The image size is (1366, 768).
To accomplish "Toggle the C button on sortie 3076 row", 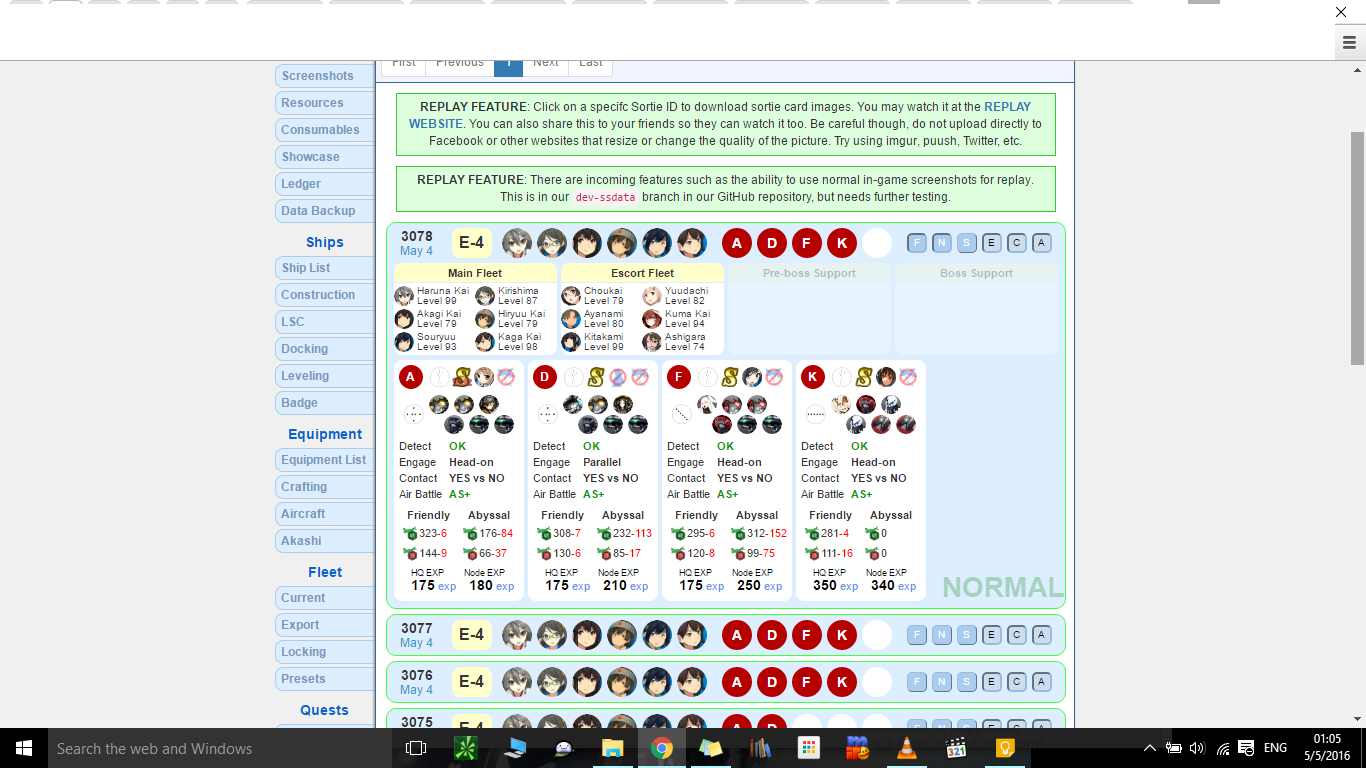I will coord(1017,682).
